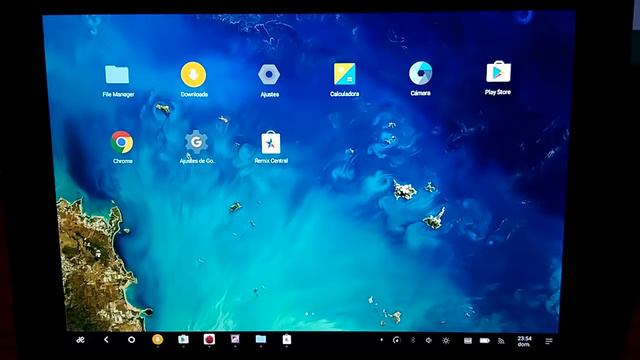
Task: Open the brightness sun control
Action: 446,340
